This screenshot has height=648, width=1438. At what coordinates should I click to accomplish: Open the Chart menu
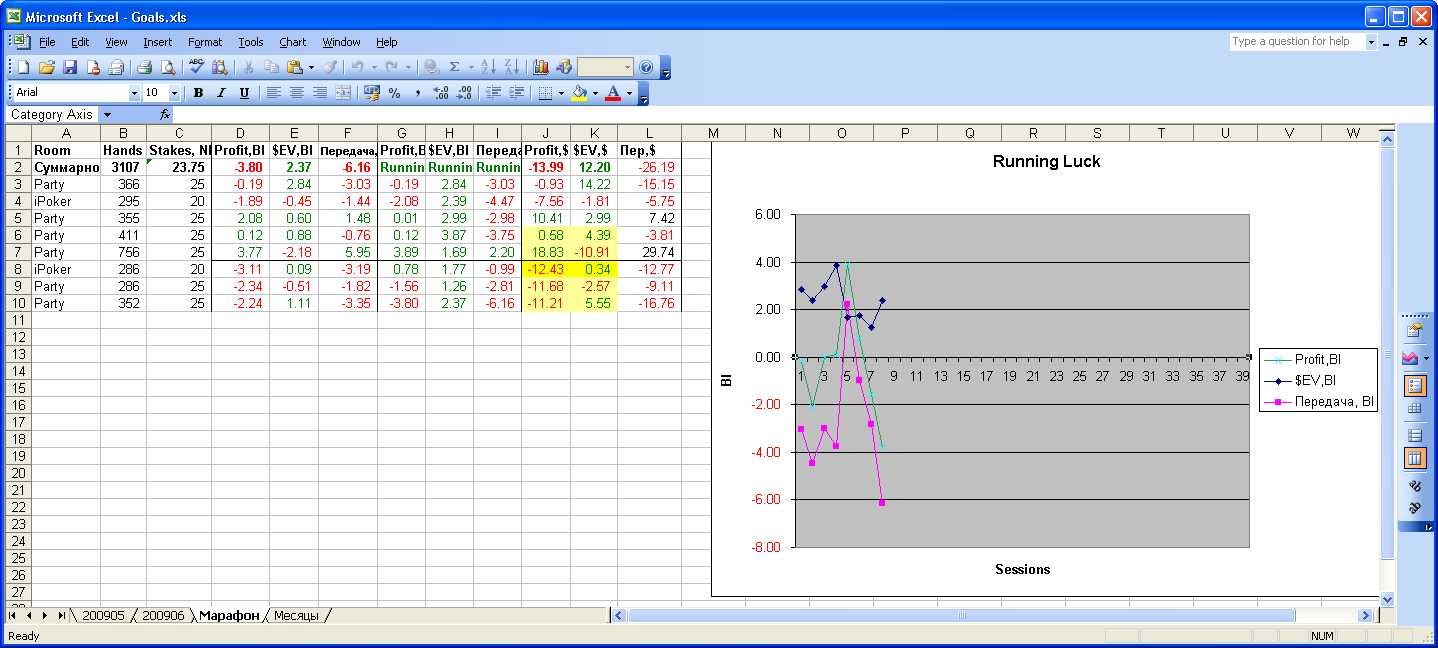[292, 42]
